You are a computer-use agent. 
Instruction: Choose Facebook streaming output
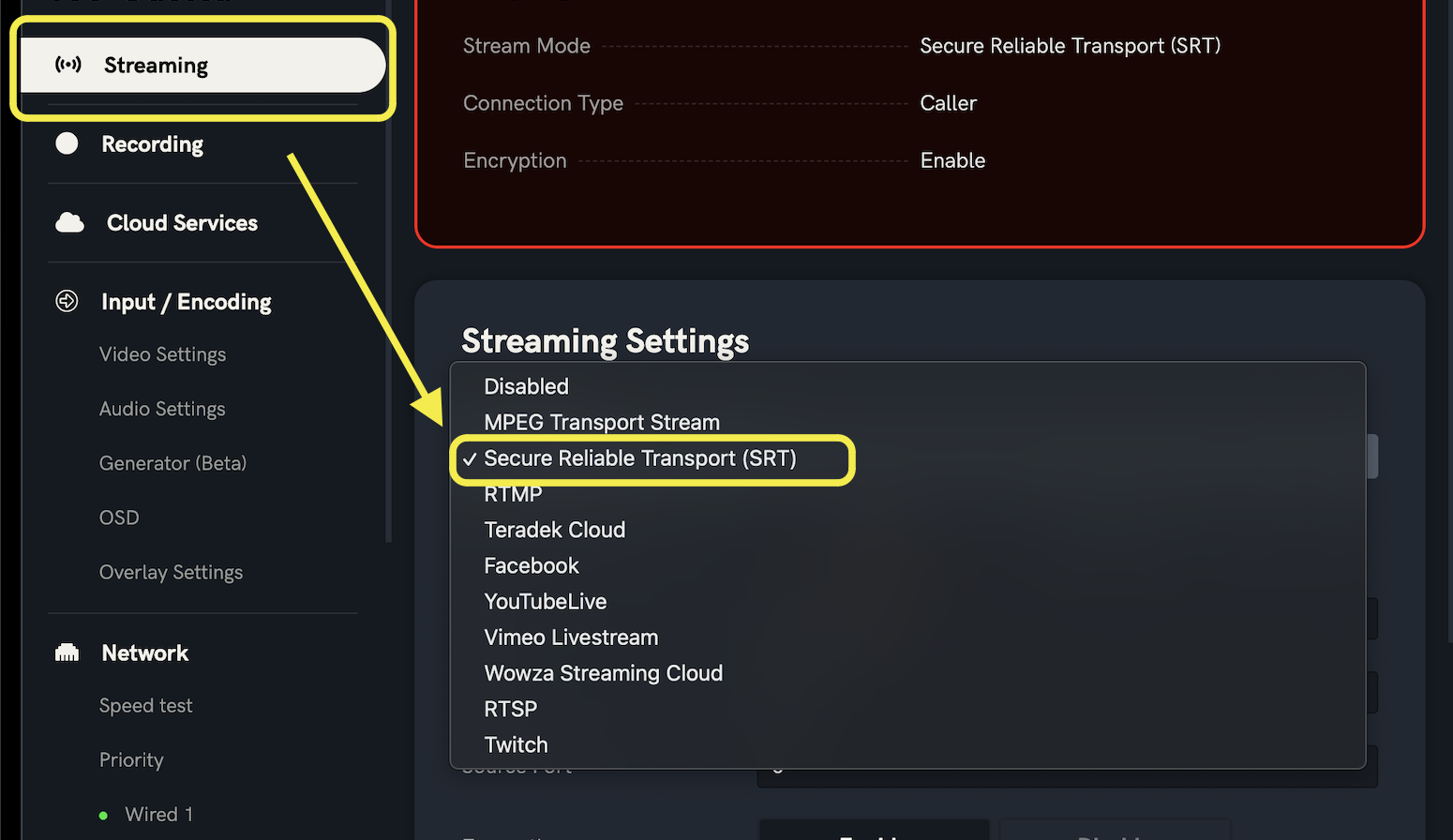pos(531,565)
